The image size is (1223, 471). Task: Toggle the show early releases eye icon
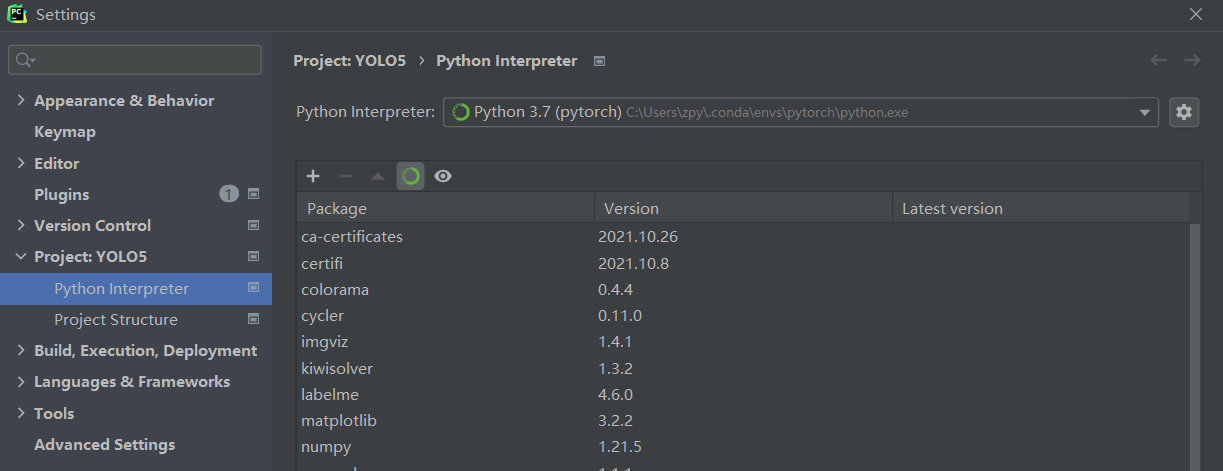pyautogui.click(x=443, y=176)
